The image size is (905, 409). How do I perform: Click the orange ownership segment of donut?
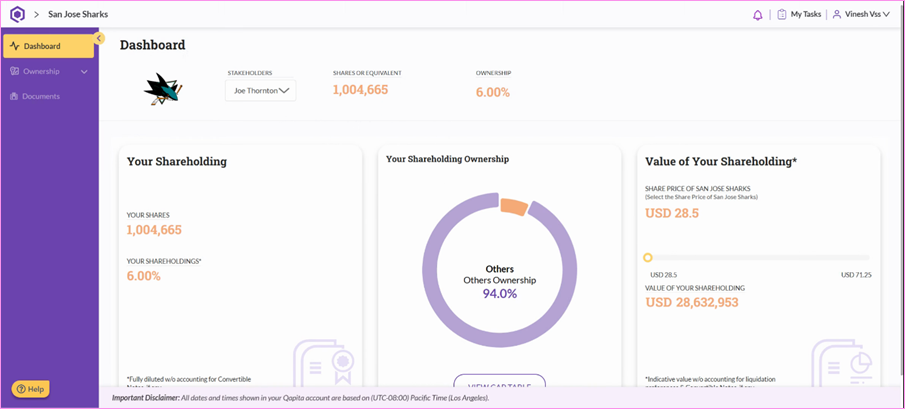(514, 207)
